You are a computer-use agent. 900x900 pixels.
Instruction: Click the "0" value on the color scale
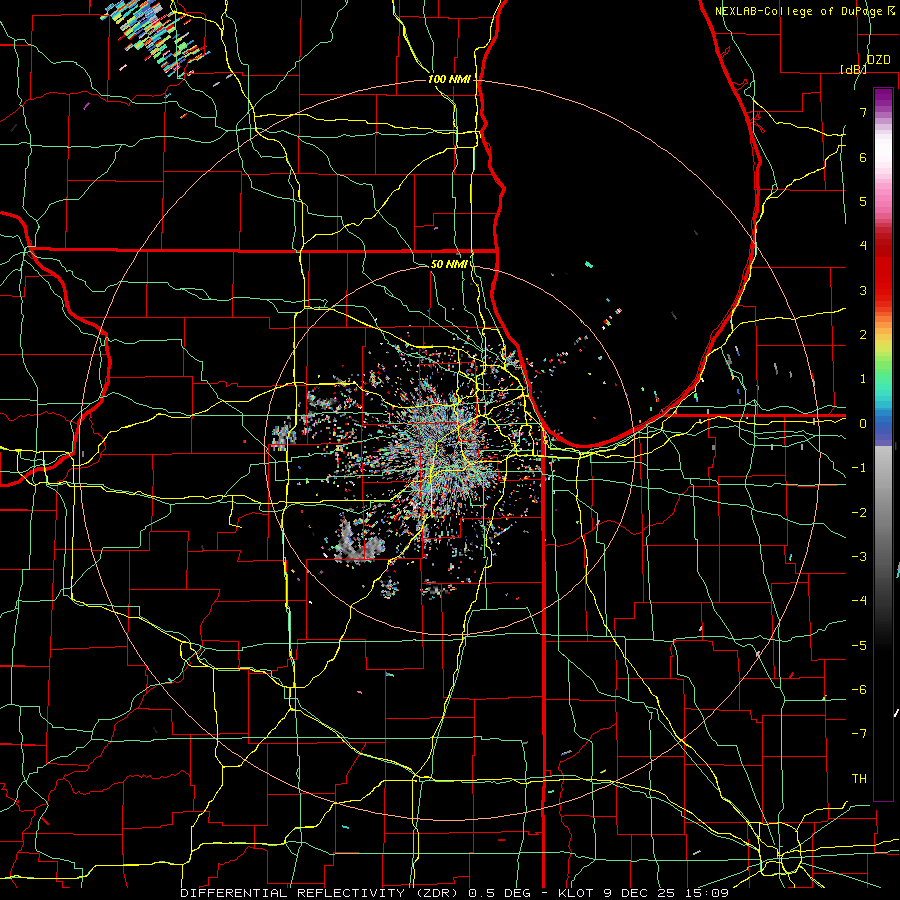click(863, 424)
